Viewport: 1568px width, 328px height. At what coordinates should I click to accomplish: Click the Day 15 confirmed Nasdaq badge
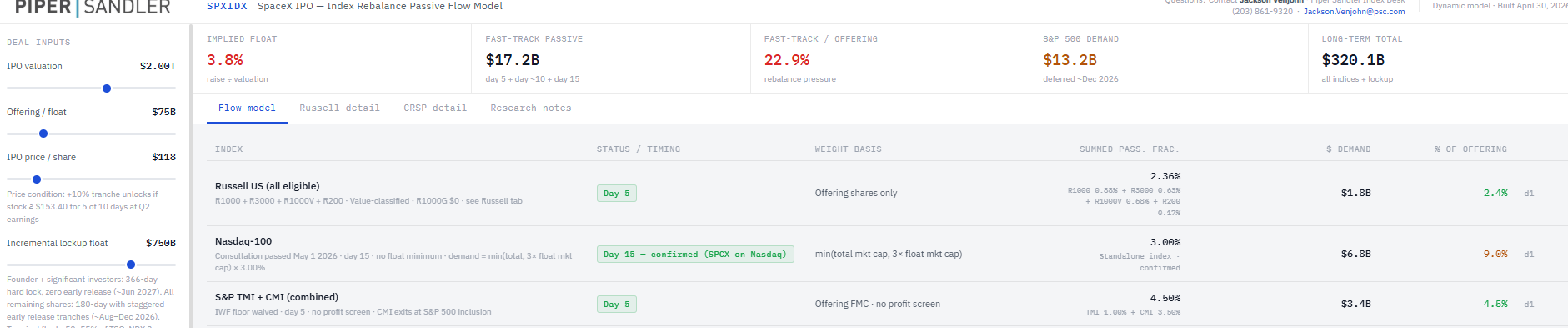tap(695, 255)
